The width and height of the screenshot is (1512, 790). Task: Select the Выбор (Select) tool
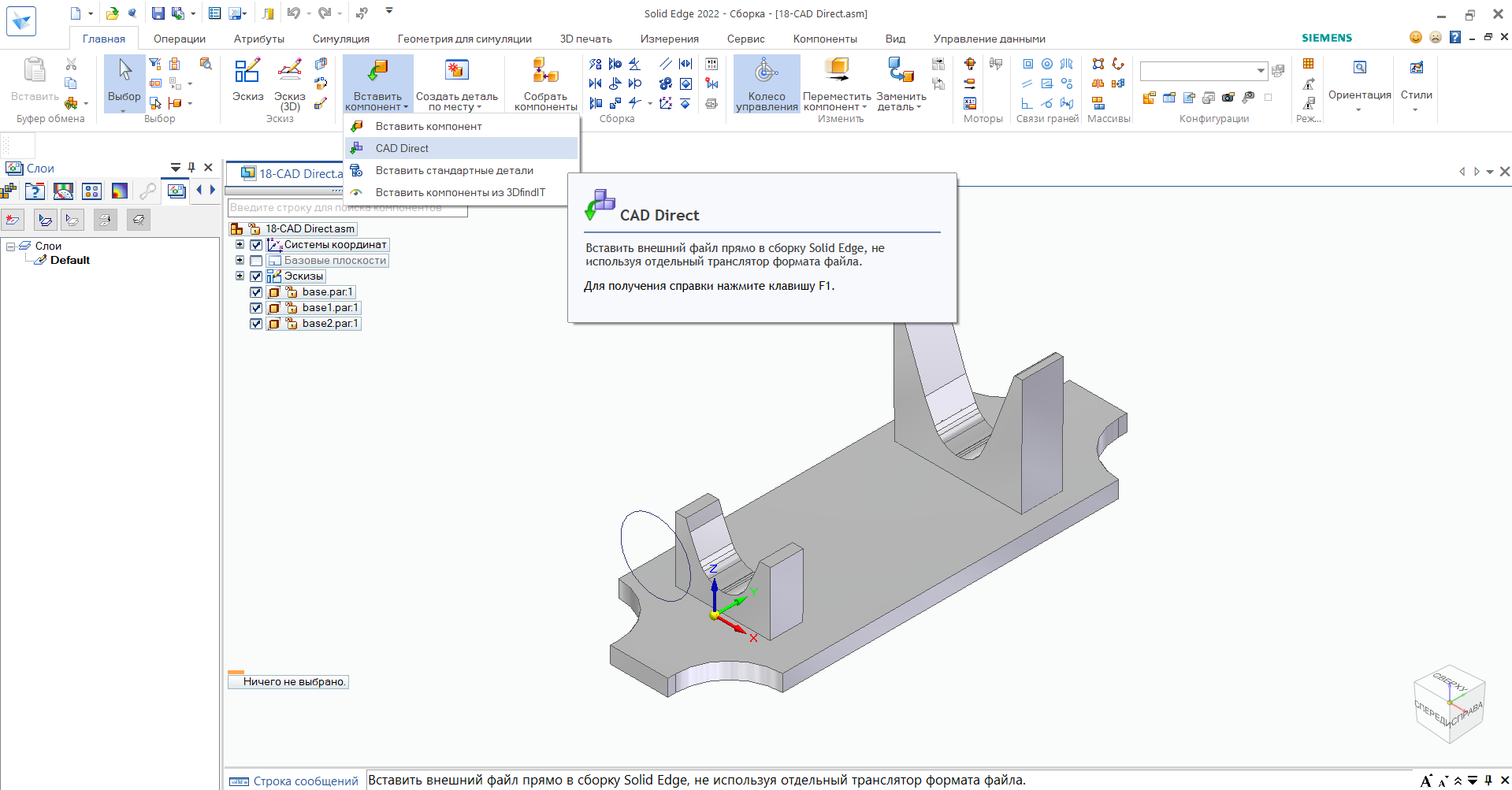pyautogui.click(x=124, y=83)
